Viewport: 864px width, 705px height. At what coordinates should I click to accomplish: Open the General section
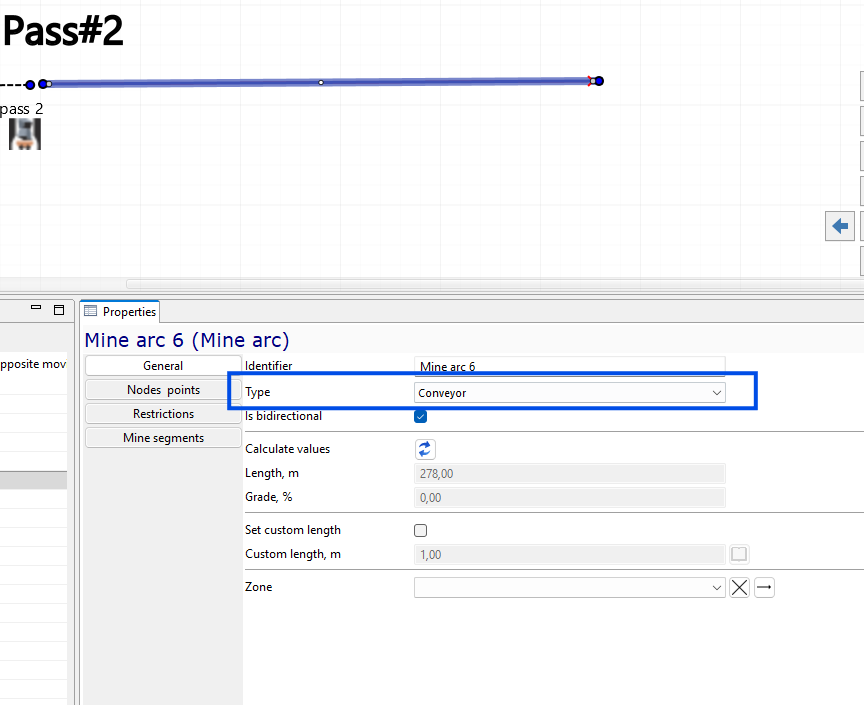click(x=163, y=366)
